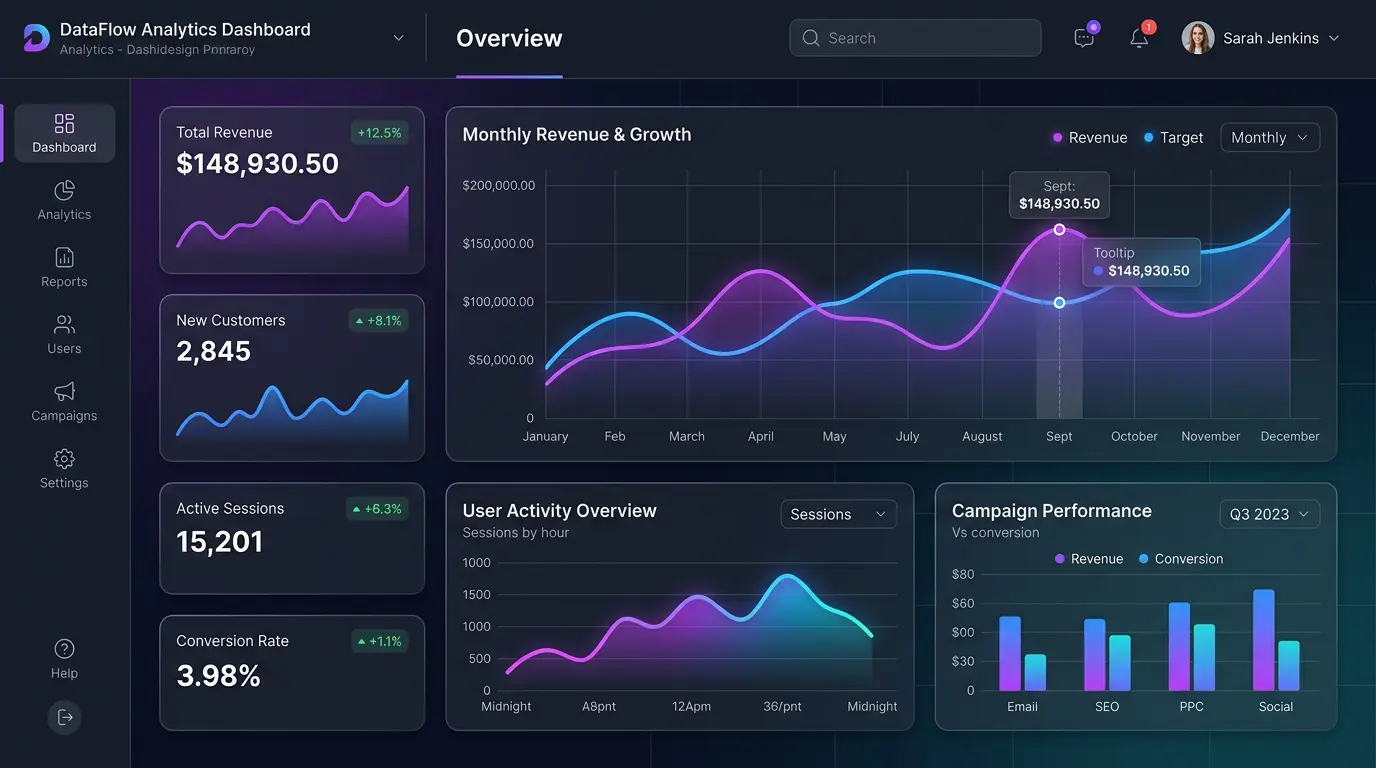
Task: Open the Q3 2023 quarter dropdown
Action: click(1270, 514)
